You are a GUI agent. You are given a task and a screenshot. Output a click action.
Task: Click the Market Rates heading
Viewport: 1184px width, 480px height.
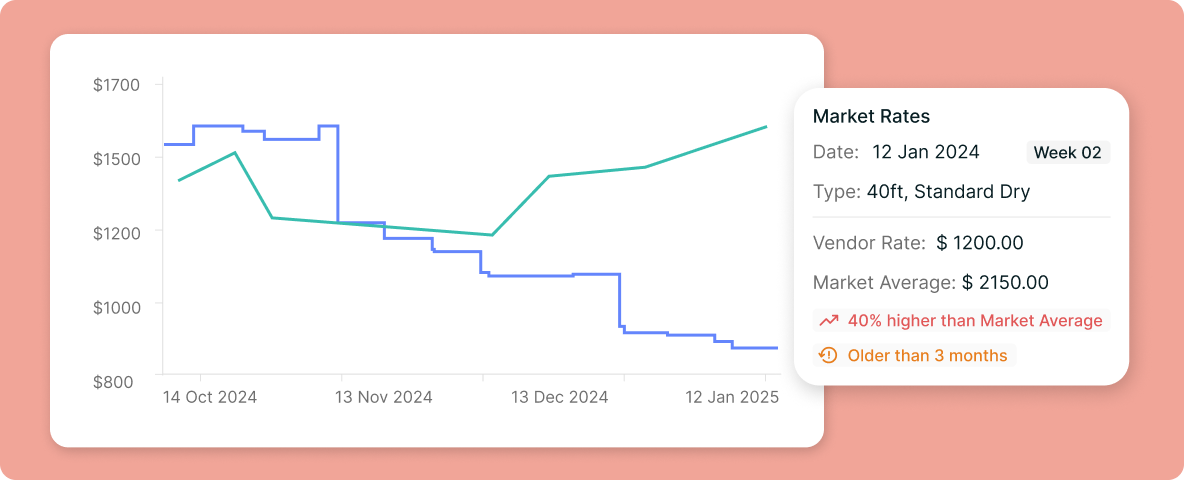point(871,116)
